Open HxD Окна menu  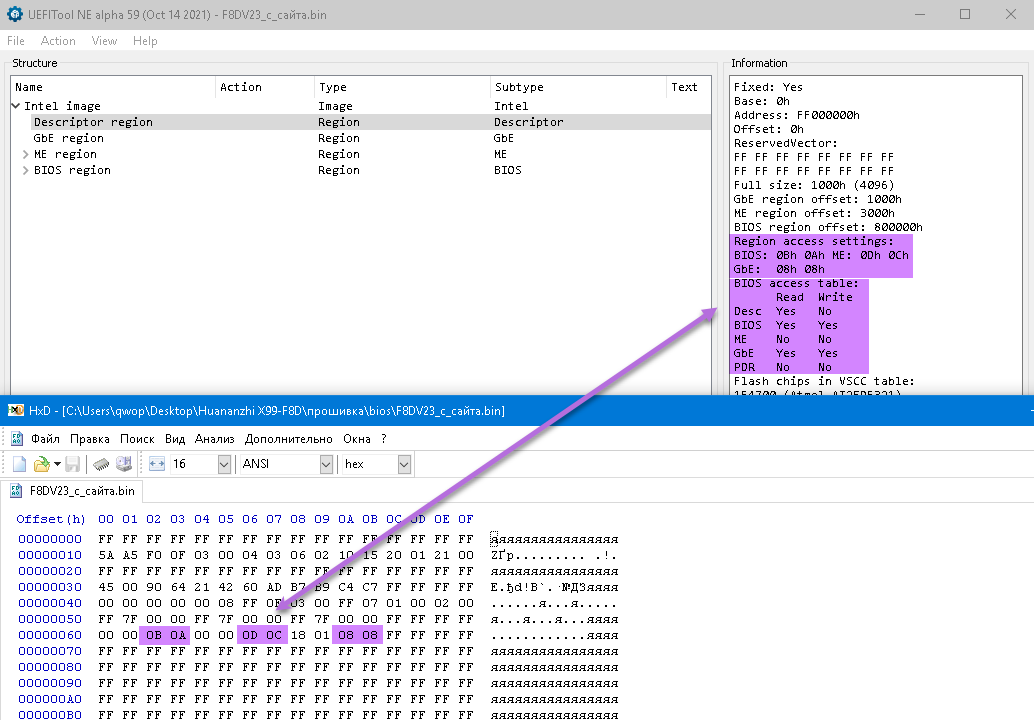pyautogui.click(x=357, y=439)
